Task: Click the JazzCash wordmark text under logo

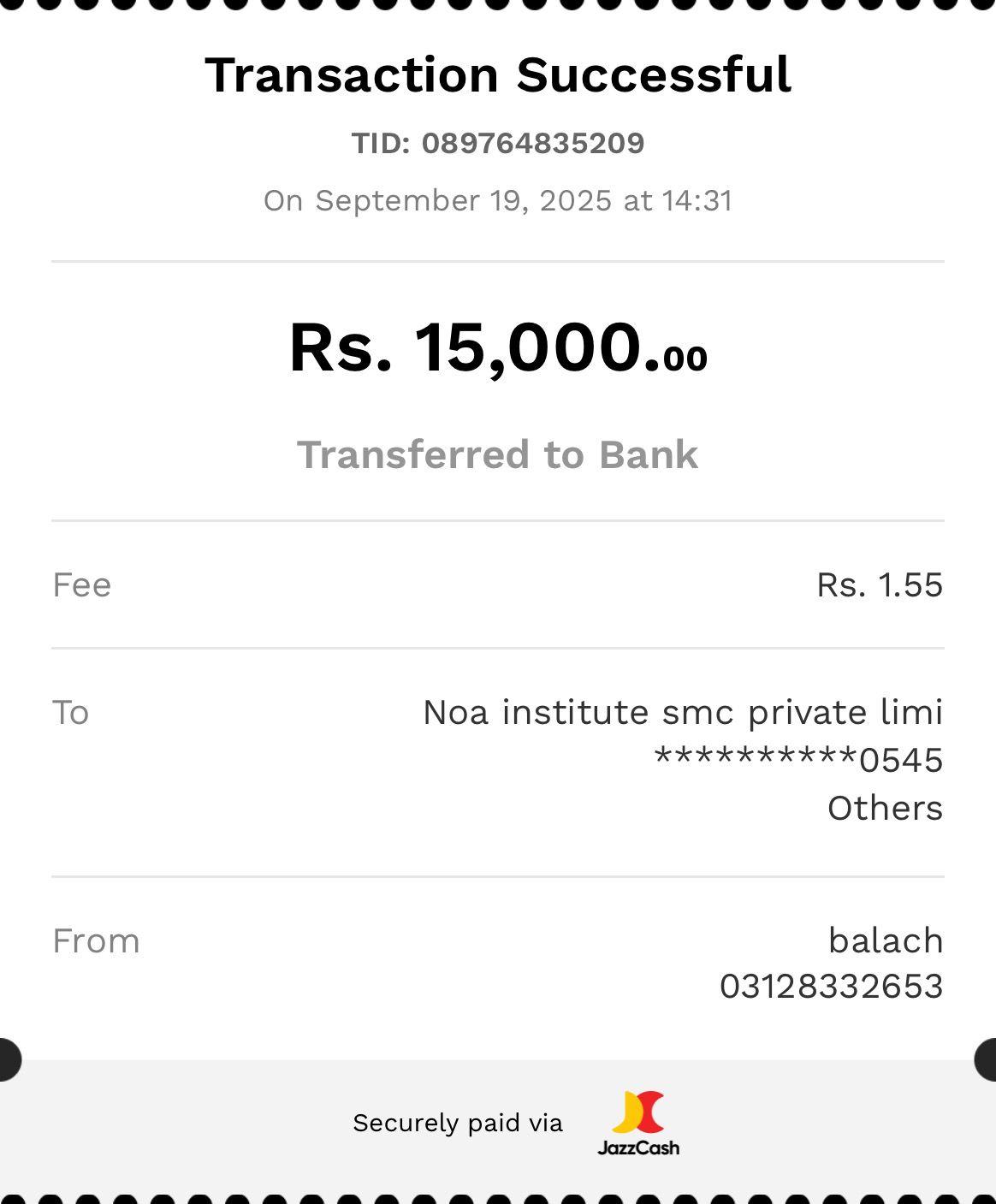Action: 638,1148
